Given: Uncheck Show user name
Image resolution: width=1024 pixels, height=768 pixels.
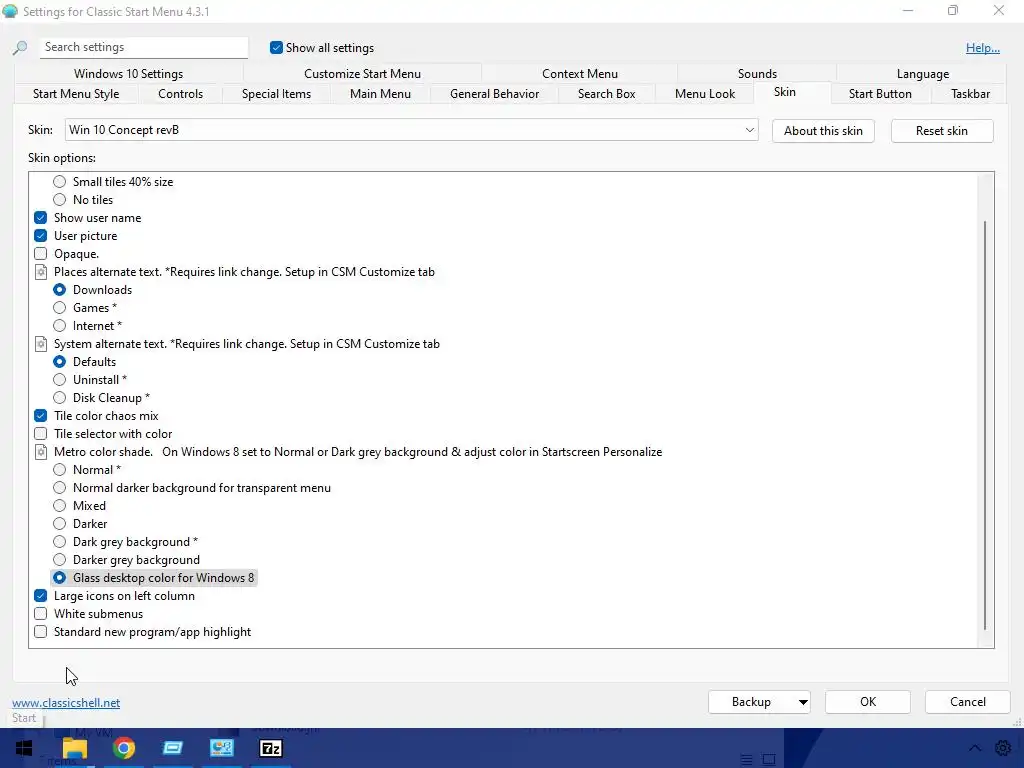Looking at the screenshot, I should point(40,217).
